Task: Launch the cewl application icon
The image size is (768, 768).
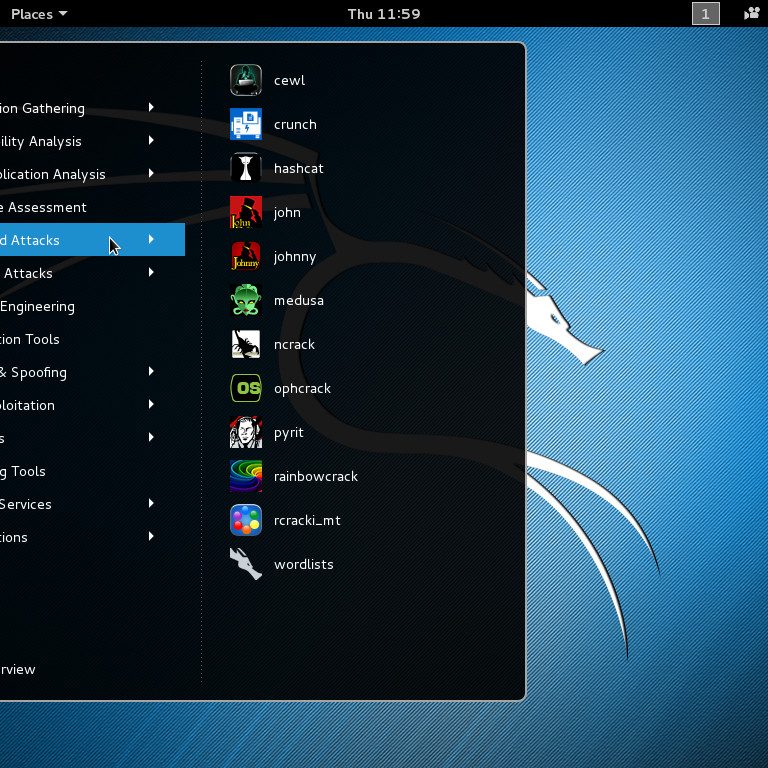Action: (246, 80)
